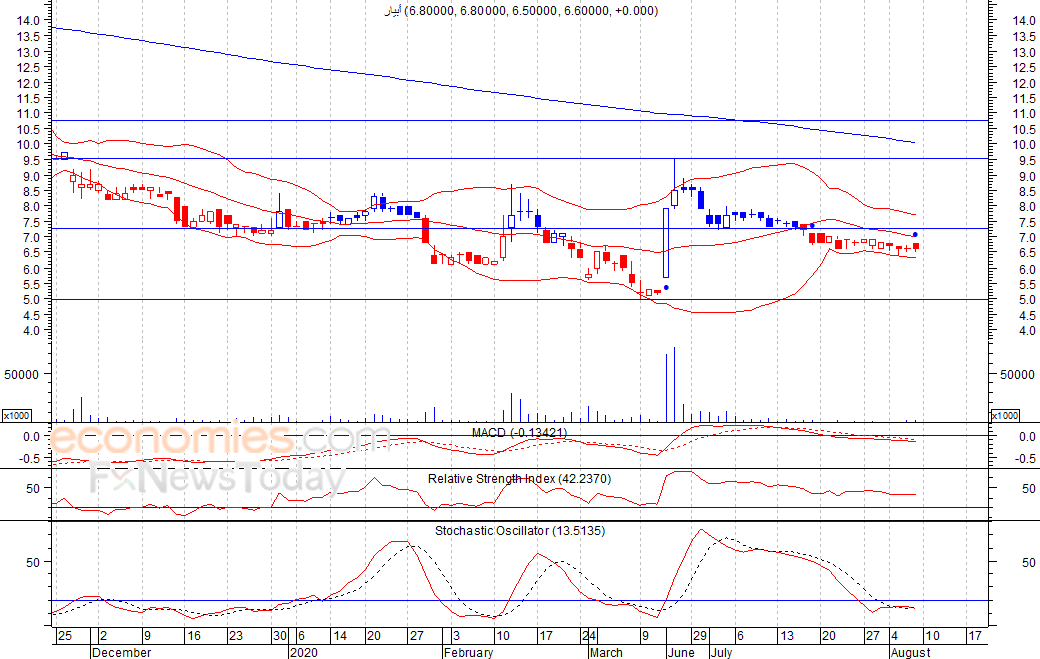Click the date label 14 in January
The width and height of the screenshot is (1040, 659).
[x=340, y=636]
